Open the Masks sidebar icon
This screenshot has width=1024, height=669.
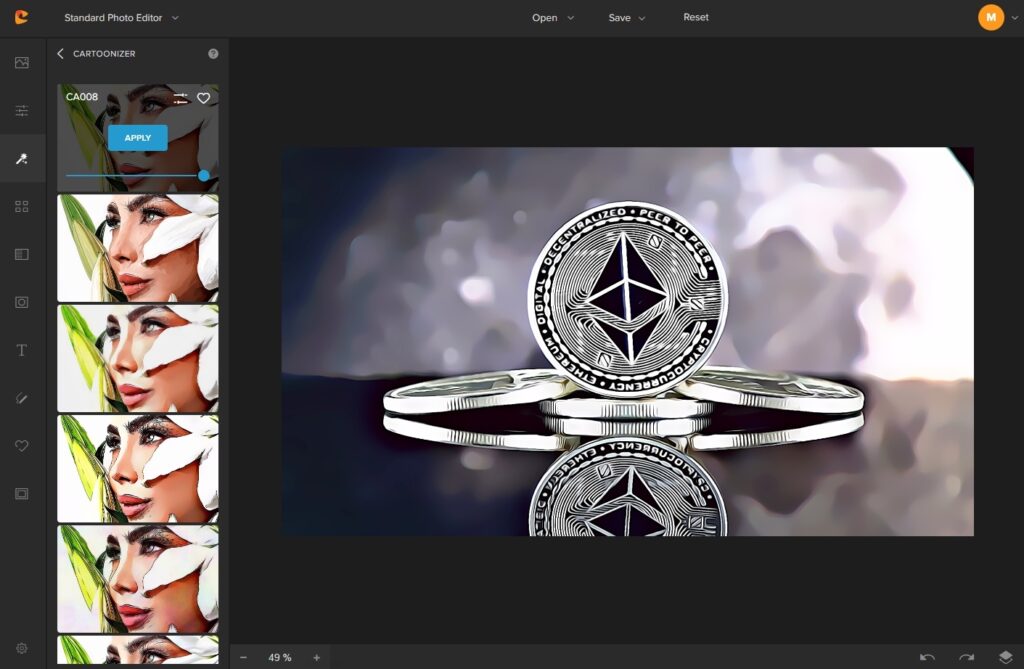click(22, 302)
